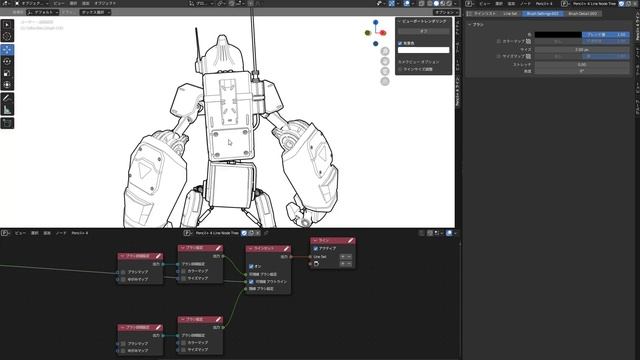
Task: Select the Annotate pencil tool
Action: (x=7, y=98)
